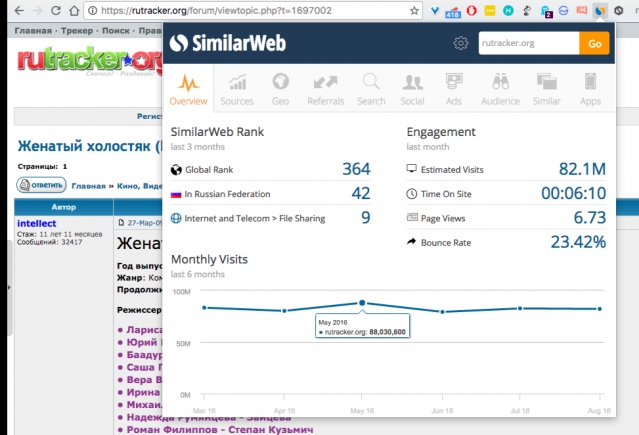Click the Russian Federation rank 42
This screenshot has height=435, width=639.
coord(361,193)
